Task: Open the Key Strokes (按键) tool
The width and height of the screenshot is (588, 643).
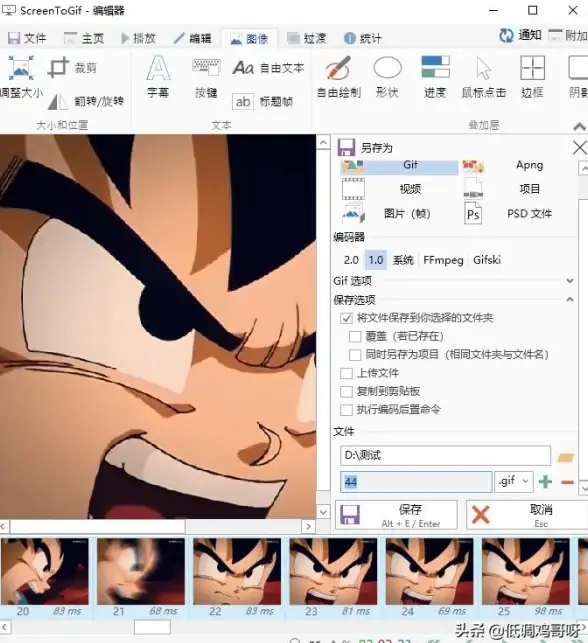Action: tap(206, 78)
